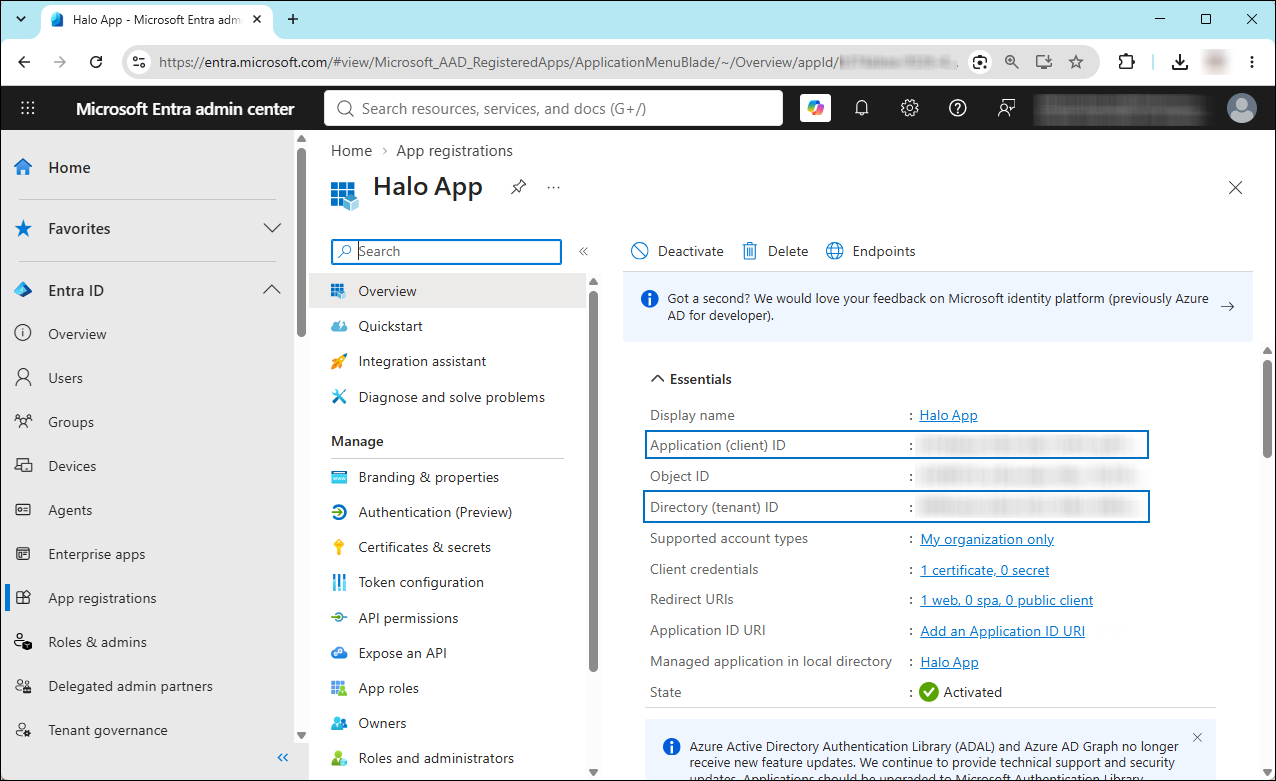Viewport: 1276px width, 781px height.
Task: Open the Halo App display name link
Action: click(x=949, y=415)
